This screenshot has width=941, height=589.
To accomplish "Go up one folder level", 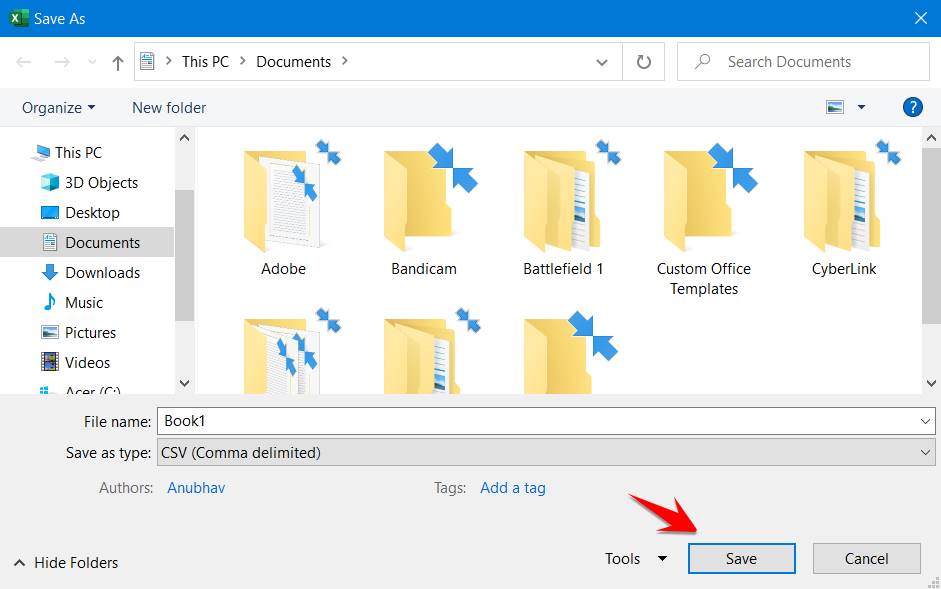I will [x=118, y=62].
